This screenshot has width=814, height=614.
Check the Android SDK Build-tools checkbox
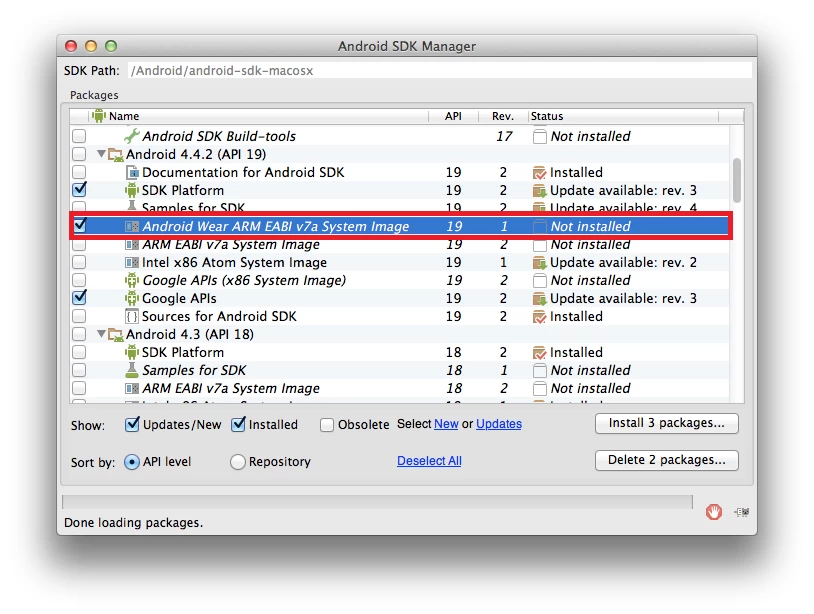(79, 136)
